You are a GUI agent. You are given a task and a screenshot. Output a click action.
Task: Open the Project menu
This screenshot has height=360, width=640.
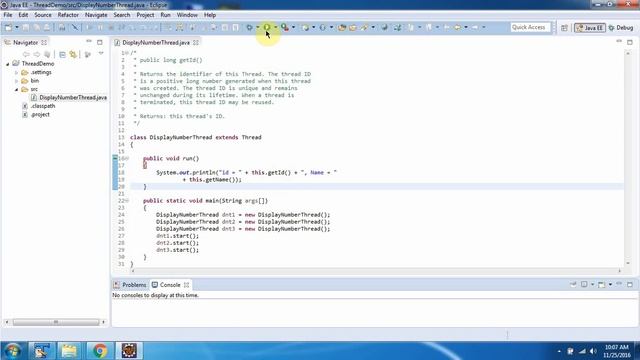point(145,15)
